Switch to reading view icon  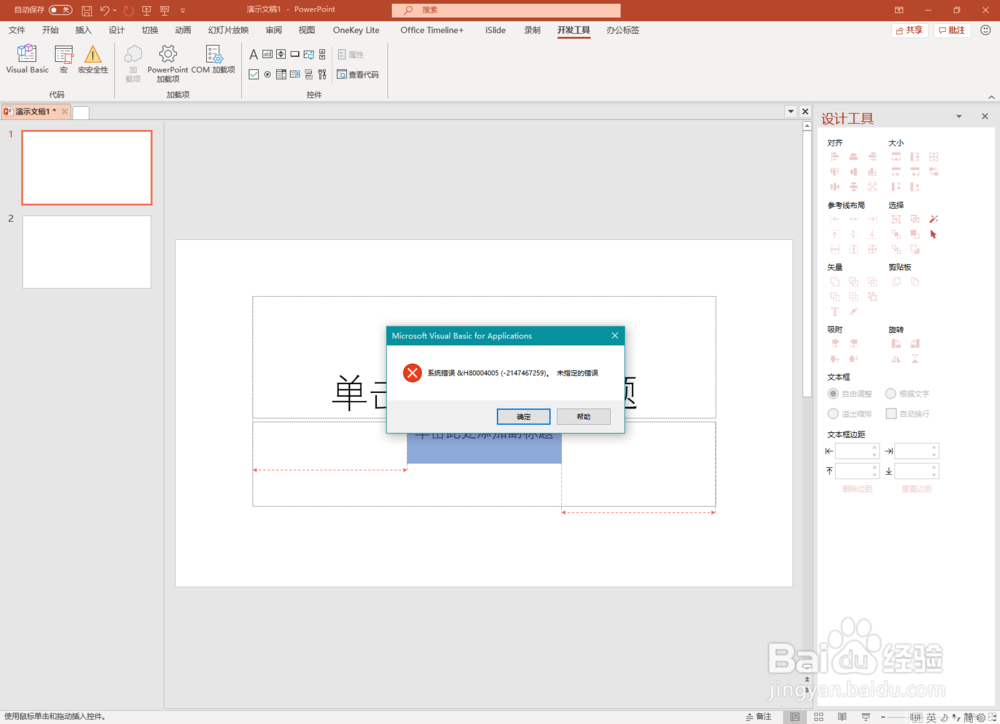842,717
